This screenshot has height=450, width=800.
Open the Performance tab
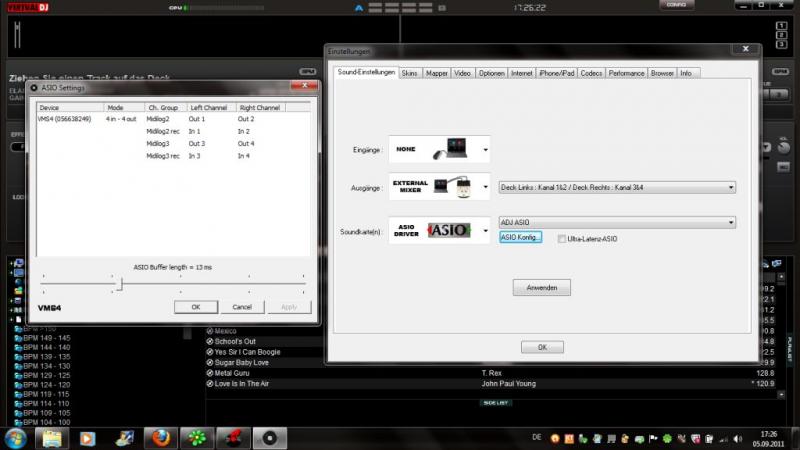[626, 73]
